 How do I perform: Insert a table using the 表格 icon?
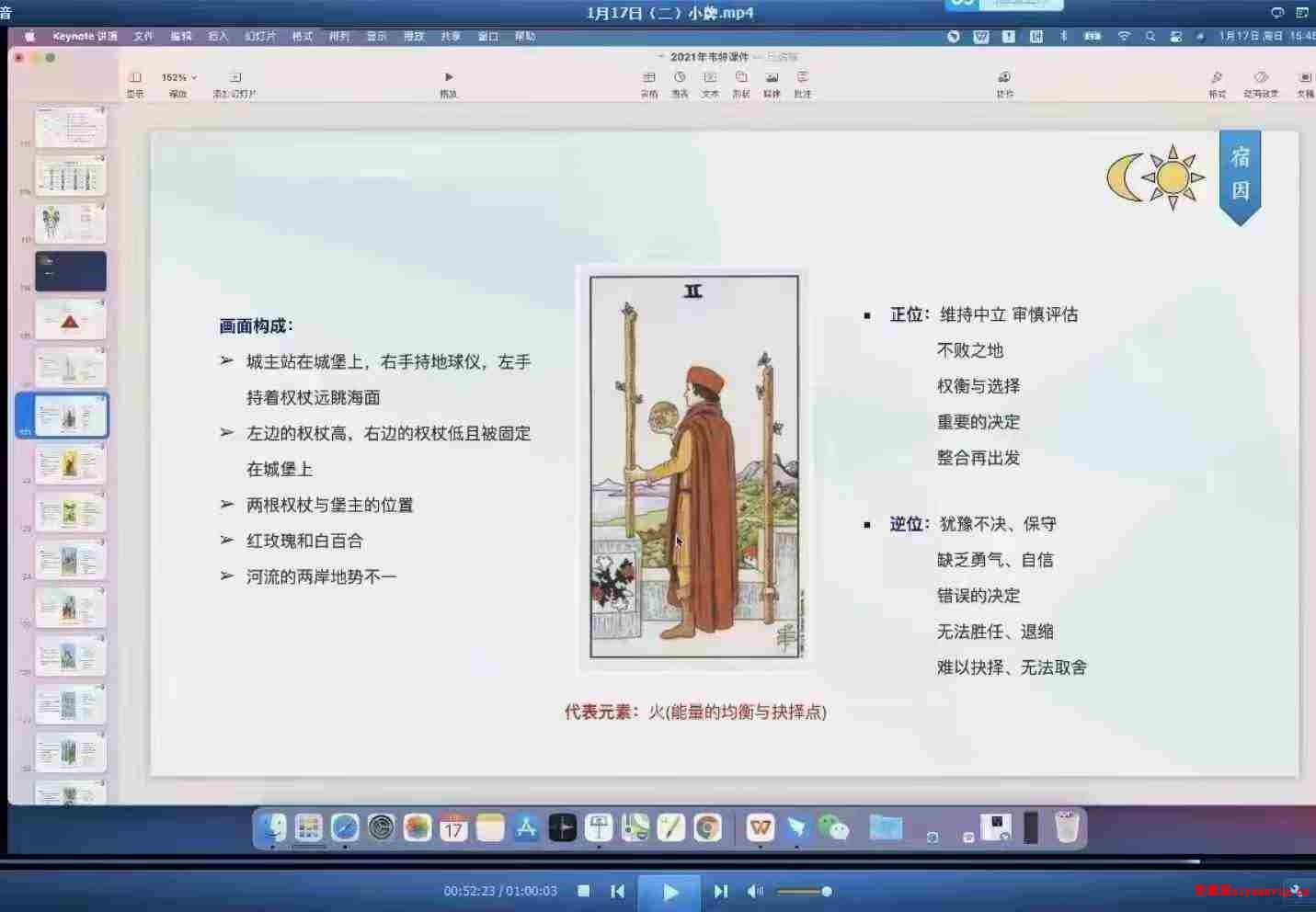pyautogui.click(x=649, y=78)
